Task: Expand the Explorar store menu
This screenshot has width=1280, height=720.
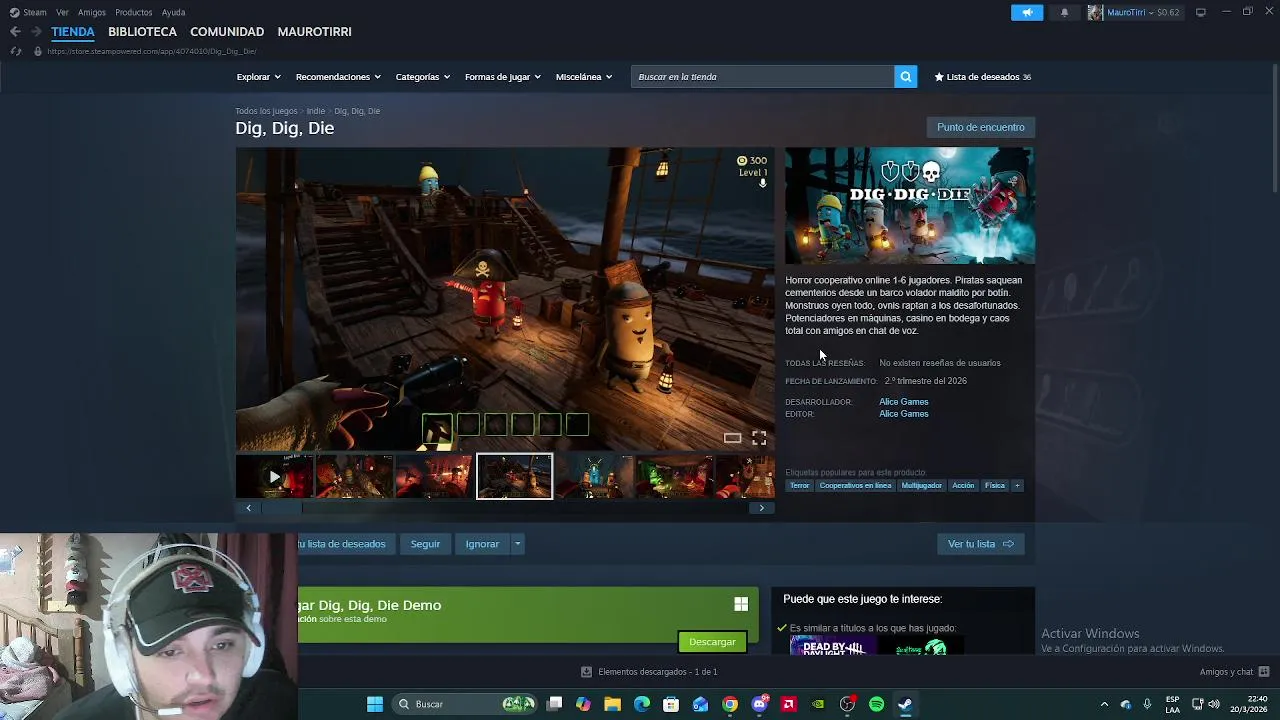Action: tap(258, 77)
